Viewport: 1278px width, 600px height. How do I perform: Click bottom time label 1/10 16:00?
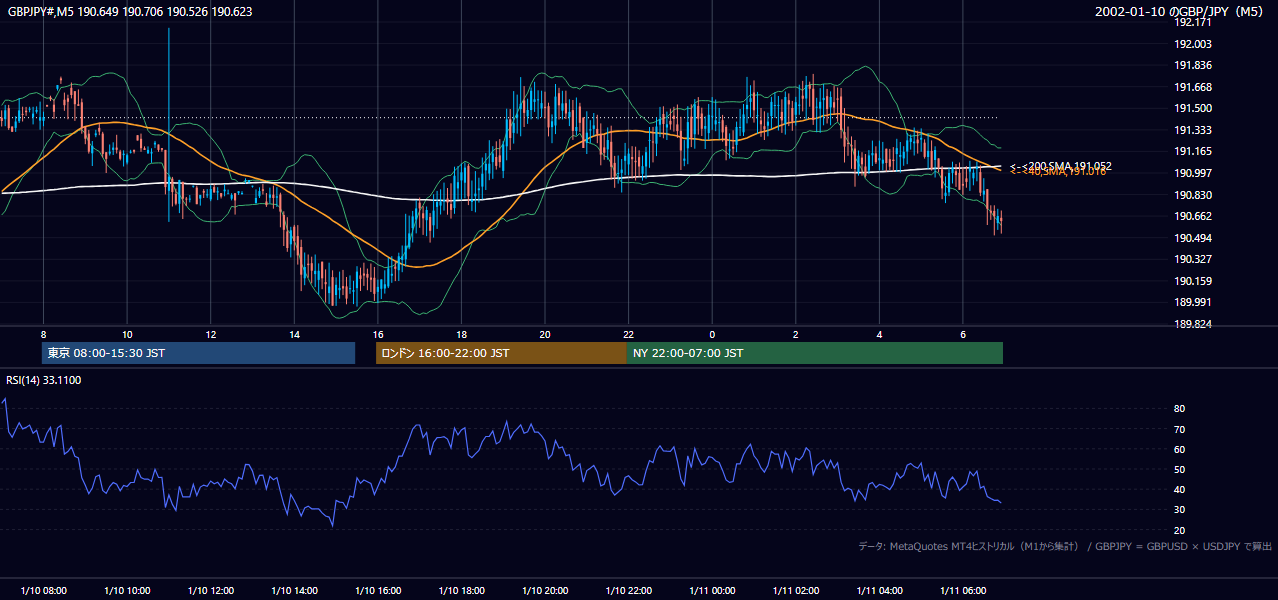coord(378,591)
